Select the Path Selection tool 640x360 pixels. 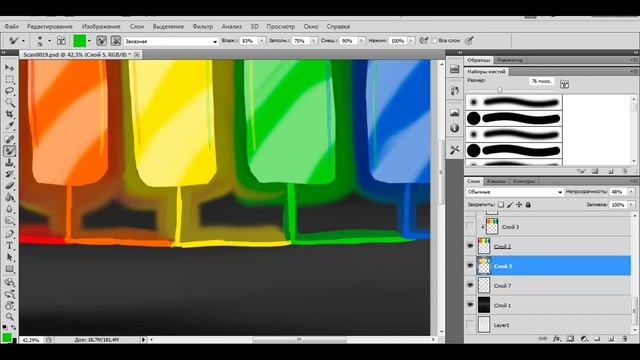coord(9,258)
